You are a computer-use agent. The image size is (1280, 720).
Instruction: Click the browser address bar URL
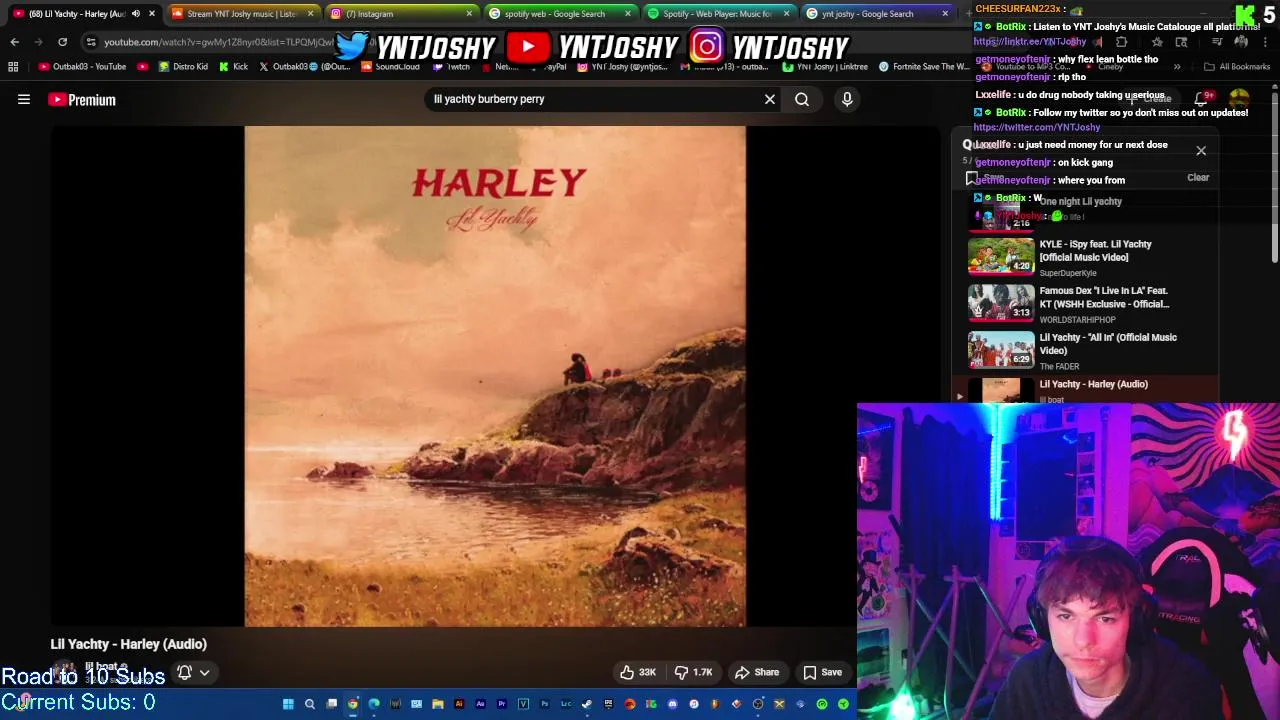point(218,42)
